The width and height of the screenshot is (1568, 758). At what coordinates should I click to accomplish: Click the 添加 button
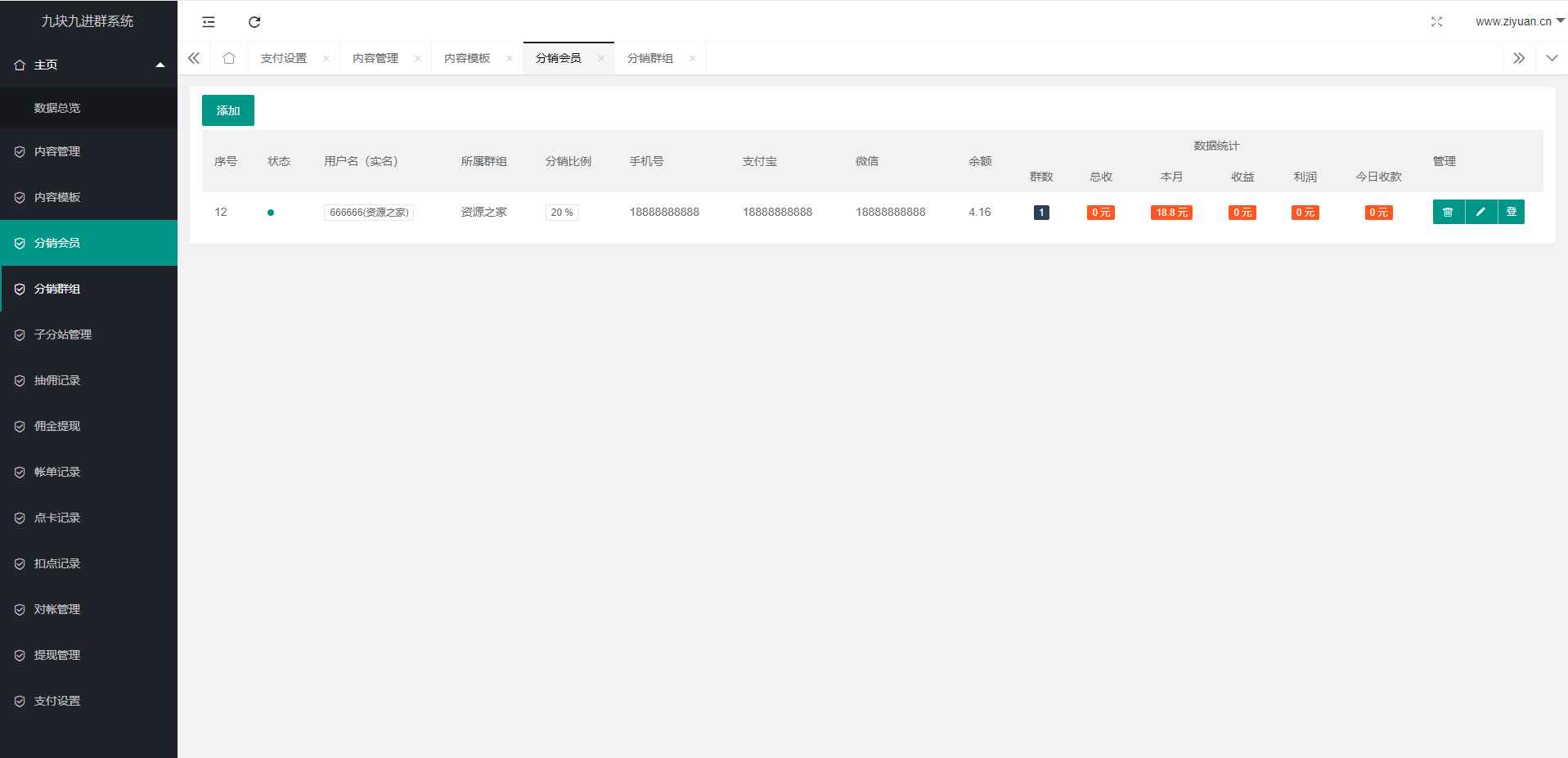point(227,110)
